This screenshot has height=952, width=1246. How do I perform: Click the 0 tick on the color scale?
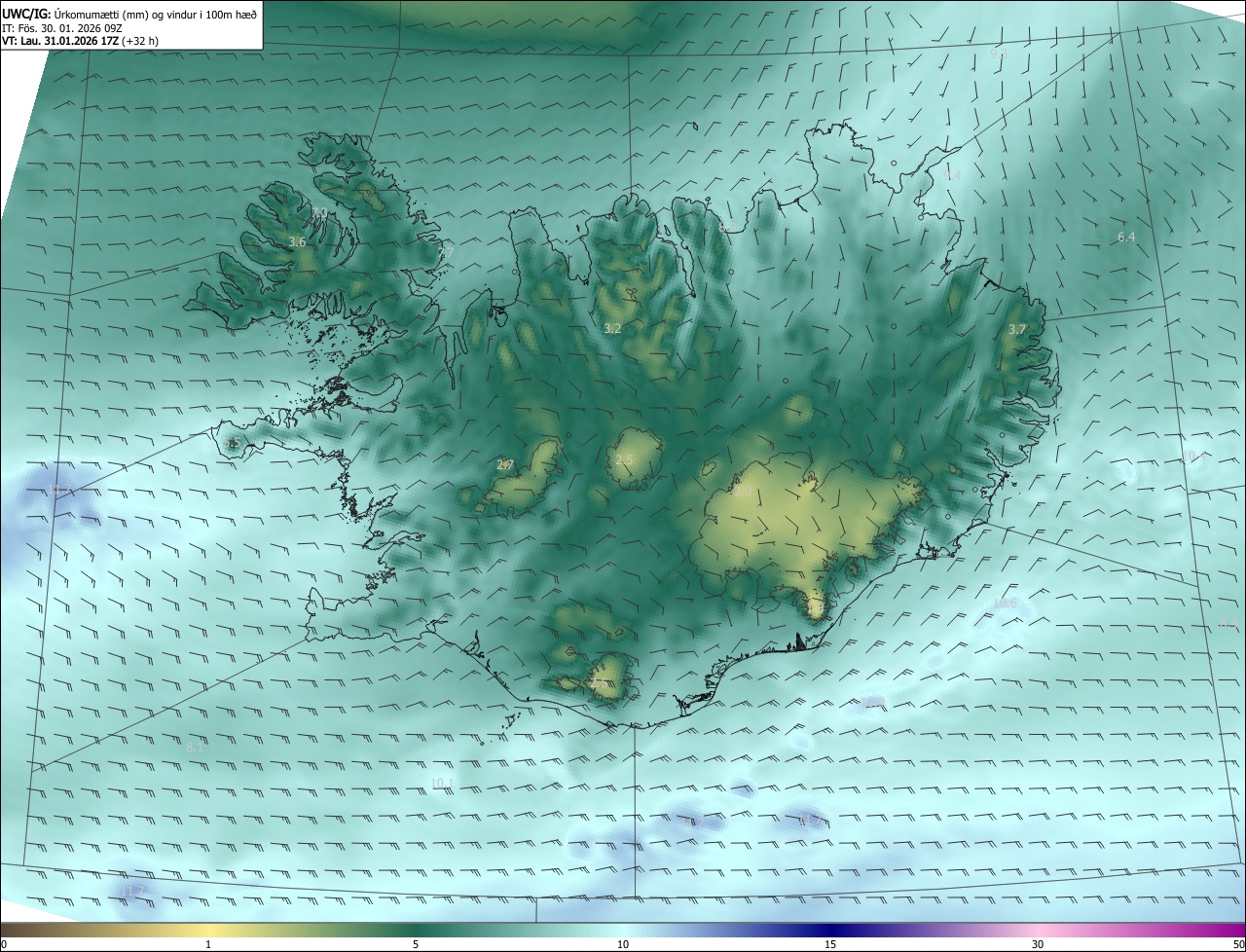coord(4,945)
